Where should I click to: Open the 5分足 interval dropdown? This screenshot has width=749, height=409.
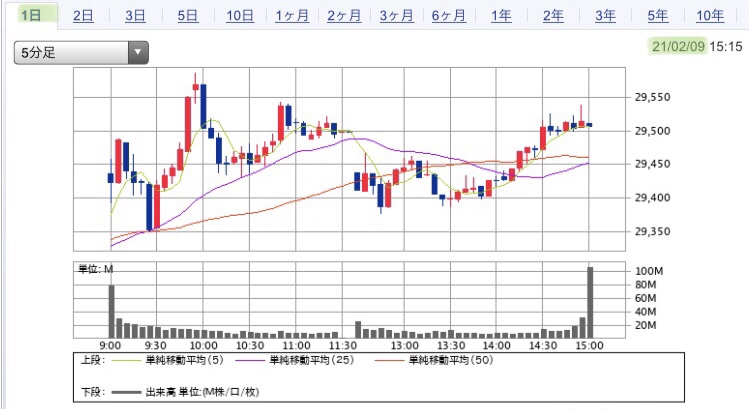[81, 53]
